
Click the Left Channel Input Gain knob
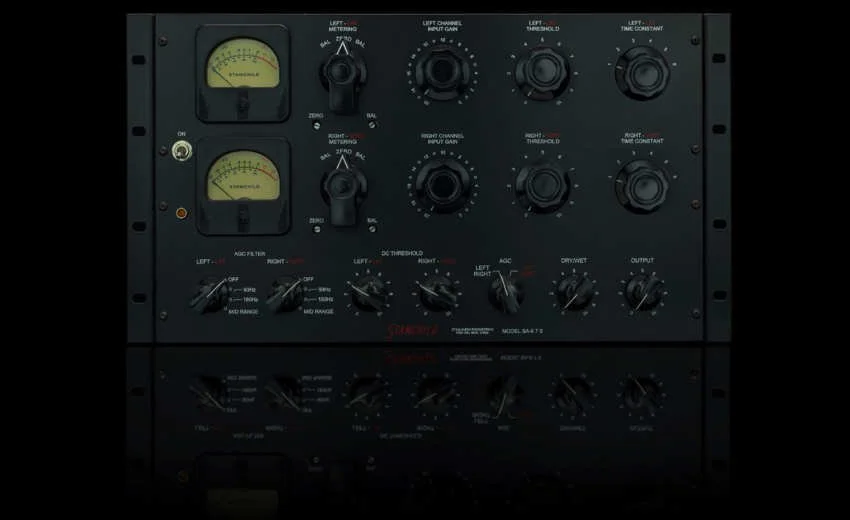[x=442, y=72]
